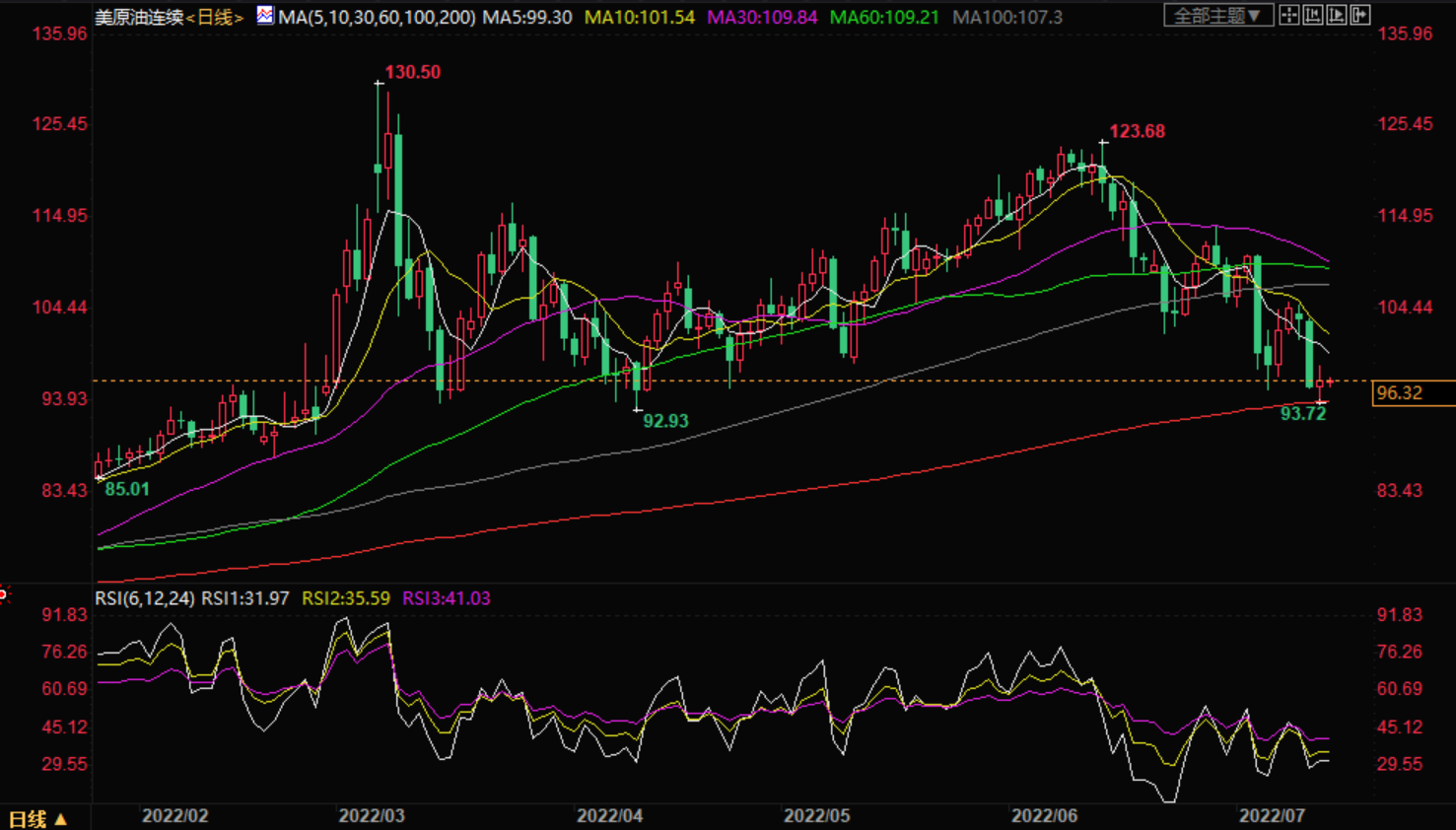Click the 美原油连续 contract title

(139, 17)
